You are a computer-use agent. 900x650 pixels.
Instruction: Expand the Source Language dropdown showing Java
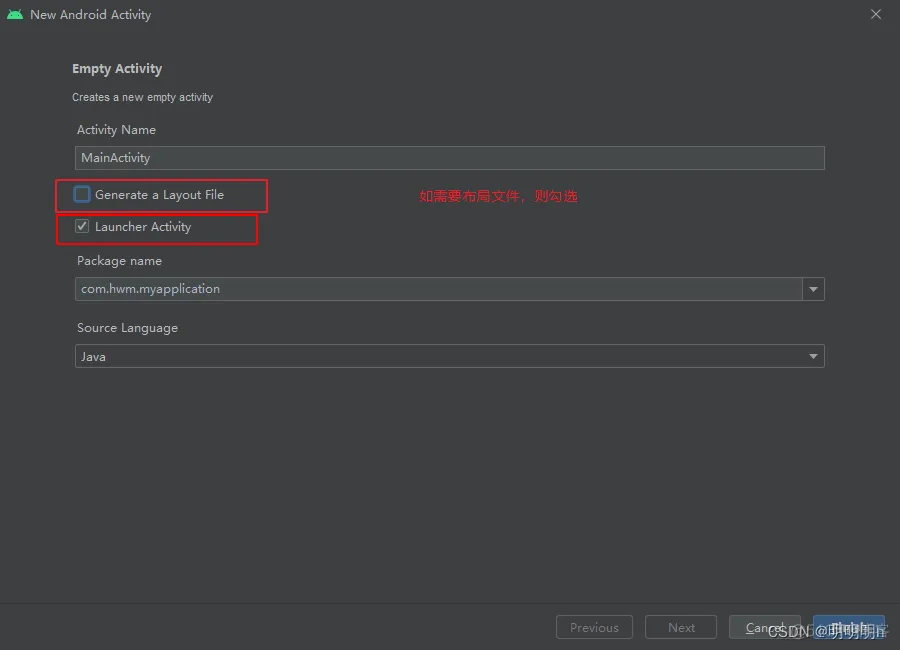tap(449, 356)
